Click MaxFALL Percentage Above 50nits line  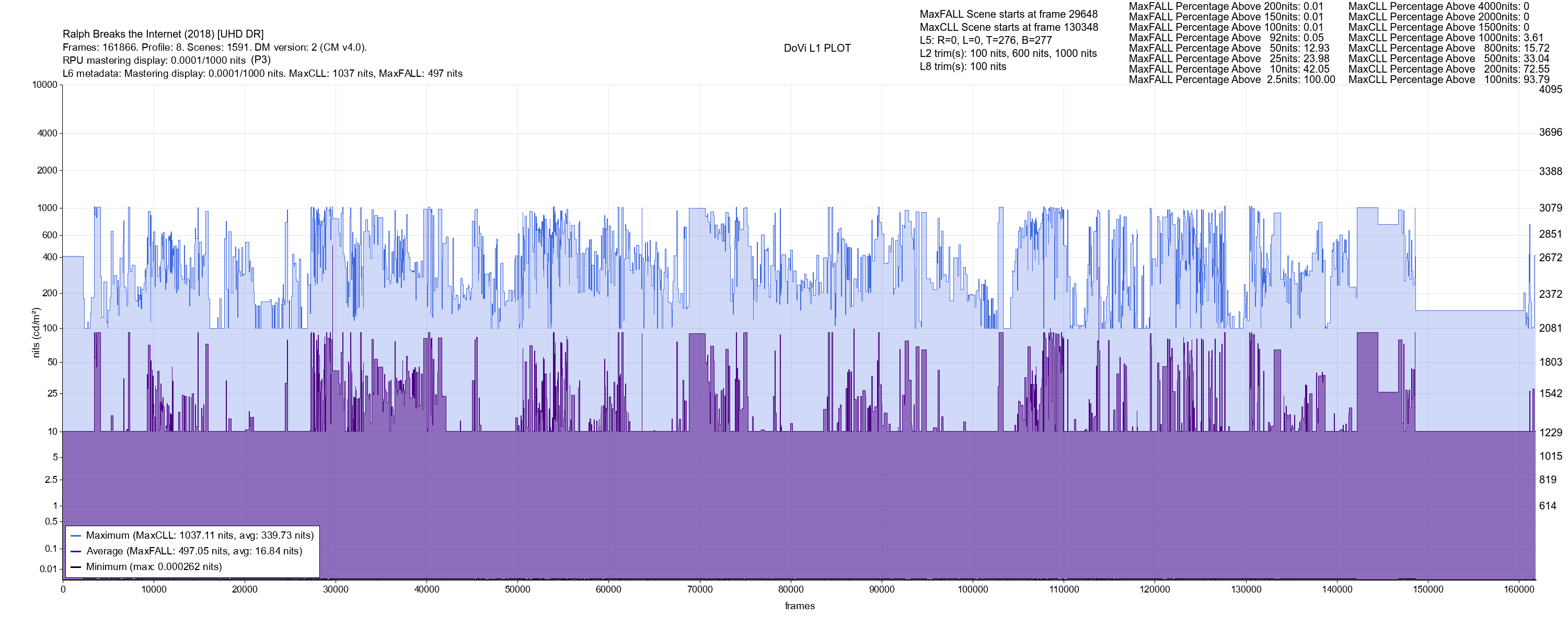pyautogui.click(x=1229, y=48)
